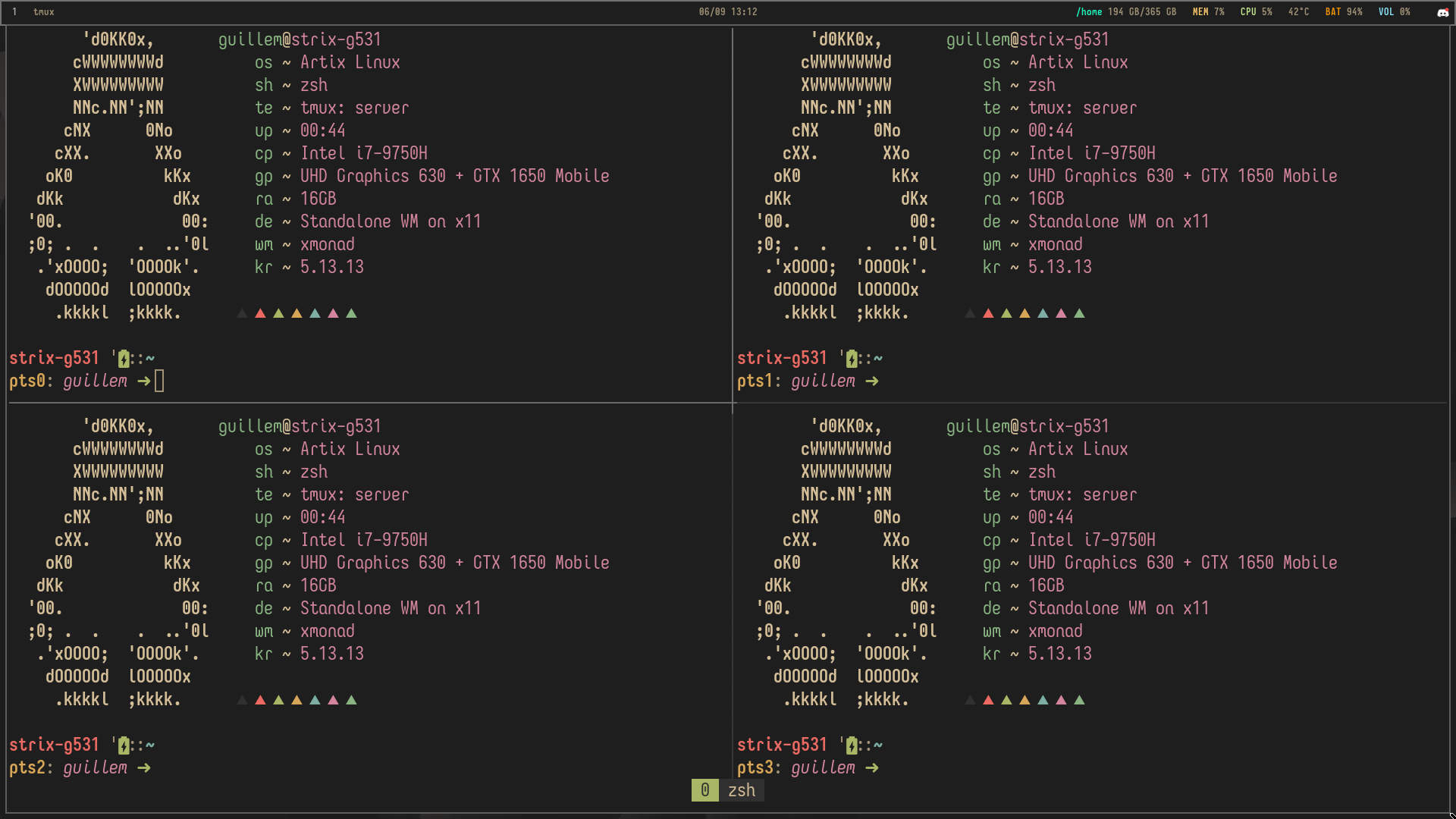Click the 42°C temperature readout

(x=1298, y=12)
